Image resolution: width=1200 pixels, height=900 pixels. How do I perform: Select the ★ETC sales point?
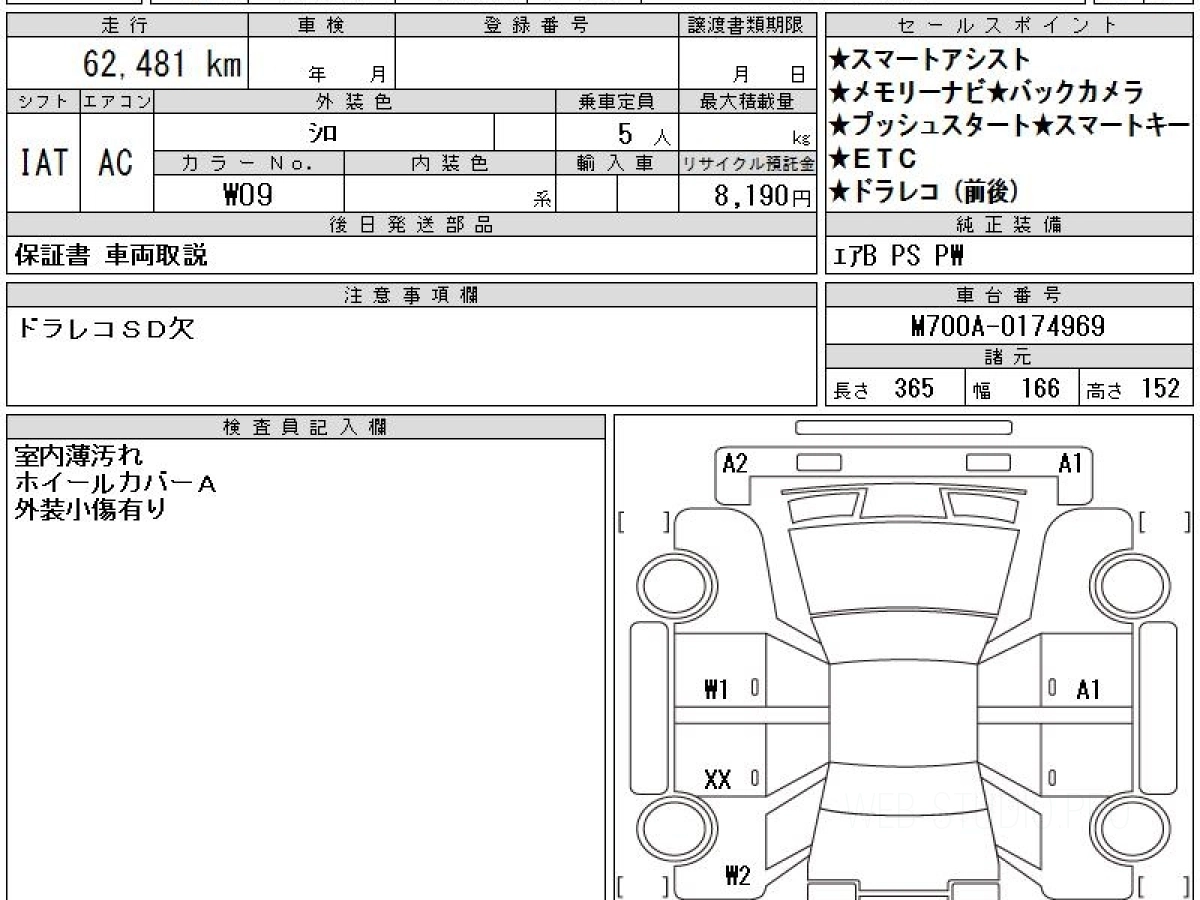pyautogui.click(x=873, y=159)
